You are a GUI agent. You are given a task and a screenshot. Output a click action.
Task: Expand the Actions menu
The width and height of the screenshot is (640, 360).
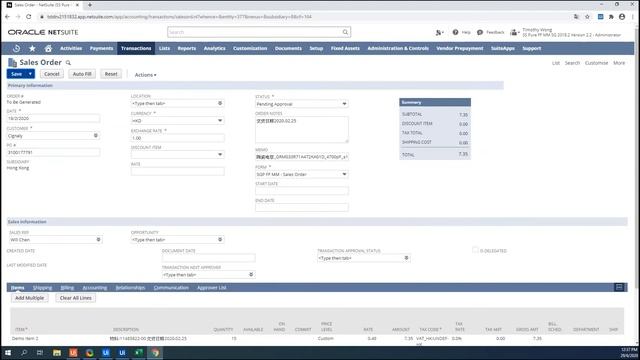coord(145,75)
